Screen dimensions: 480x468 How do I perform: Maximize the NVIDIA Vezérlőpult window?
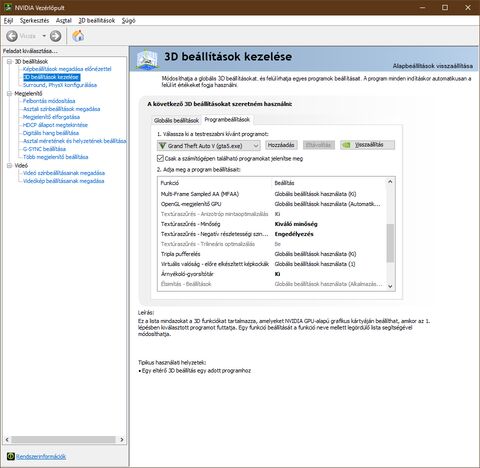pyautogui.click(x=445, y=7)
